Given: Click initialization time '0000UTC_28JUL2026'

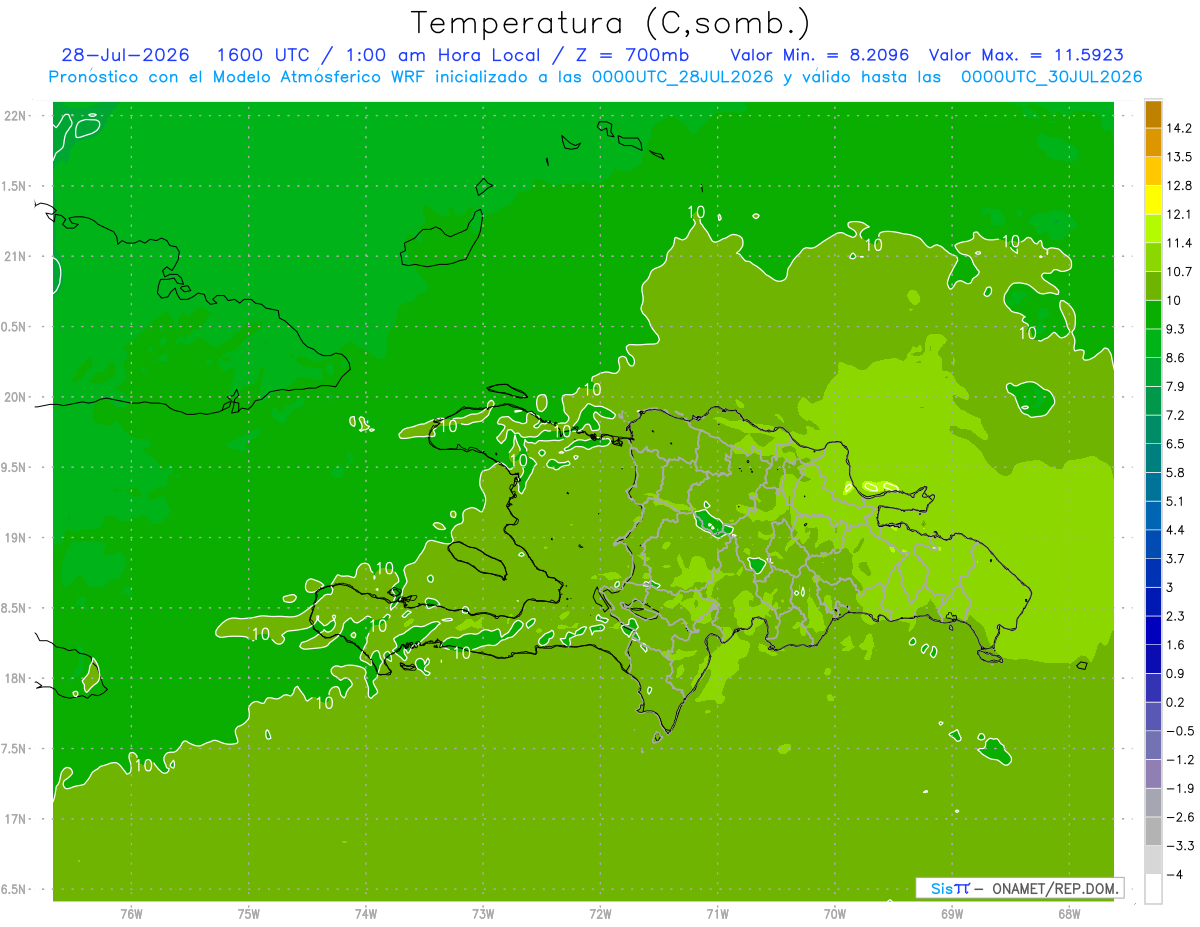Looking at the screenshot, I should (683, 77).
